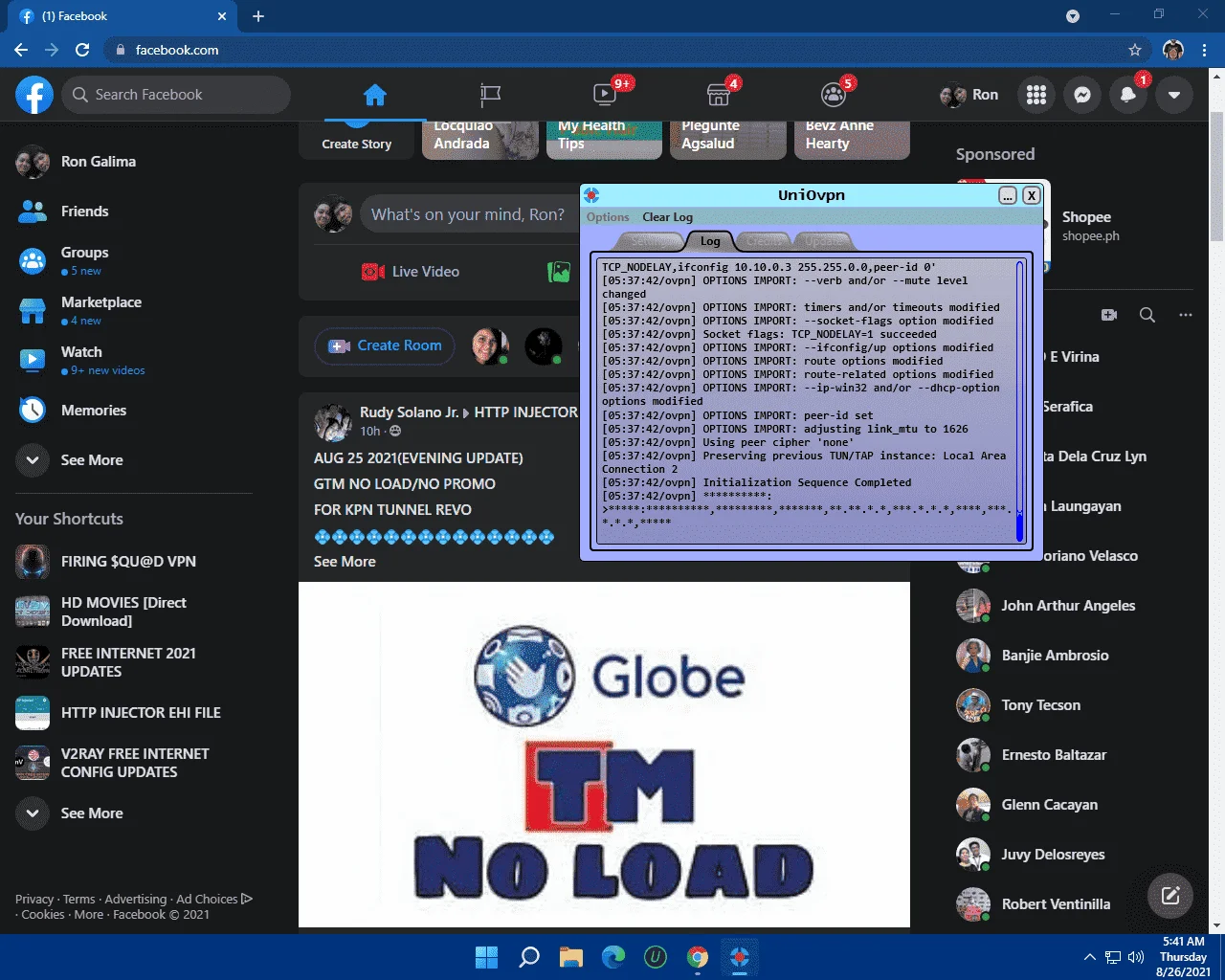This screenshot has height=980, width=1225.
Task: Open the HTTP INJECTOR group link in post
Action: tap(526, 412)
